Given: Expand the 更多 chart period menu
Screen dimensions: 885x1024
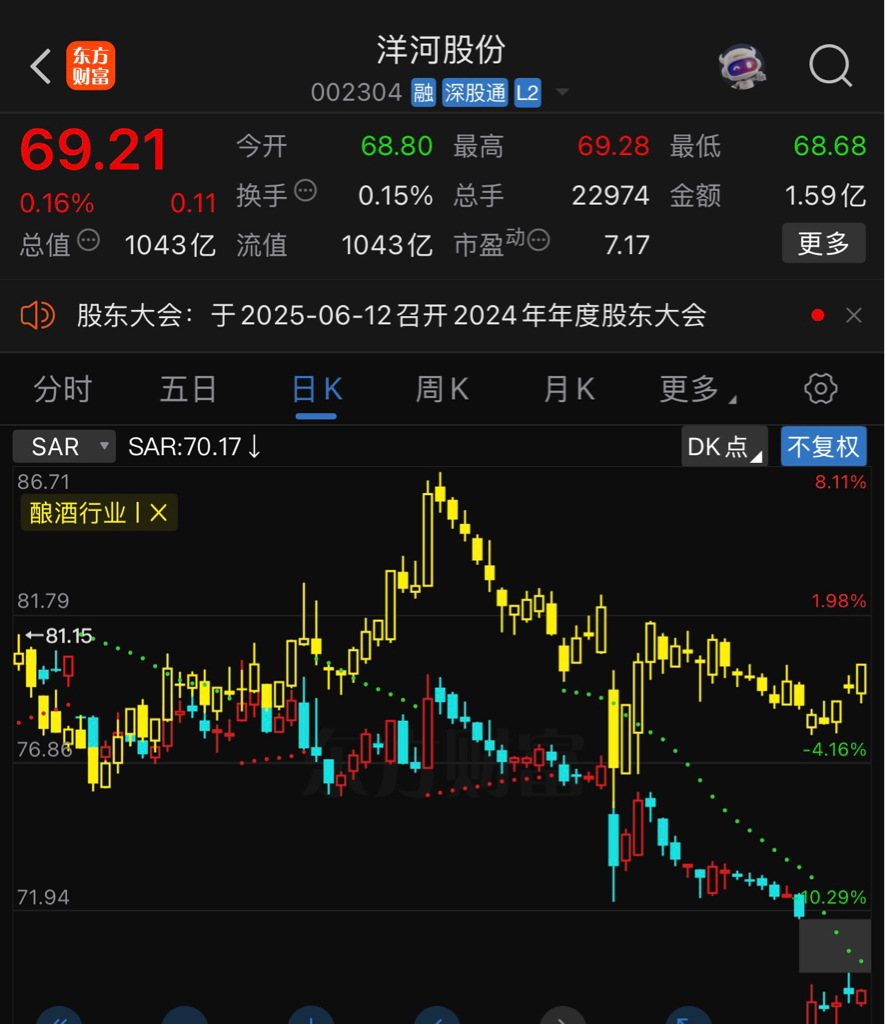Looking at the screenshot, I should pos(697,389).
